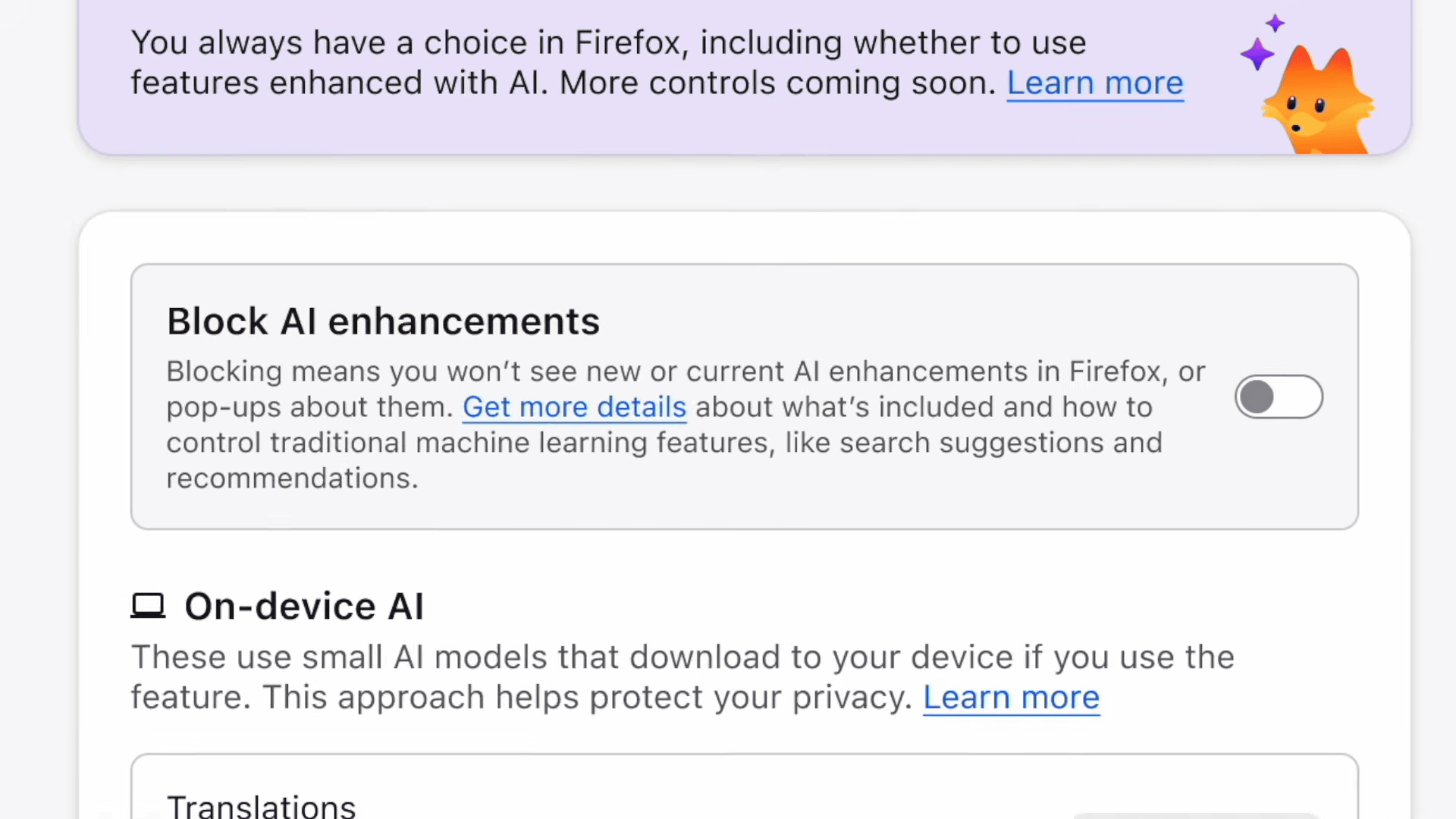Viewport: 1456px width, 819px height.
Task: Open the Get more details link
Action: [x=574, y=407]
